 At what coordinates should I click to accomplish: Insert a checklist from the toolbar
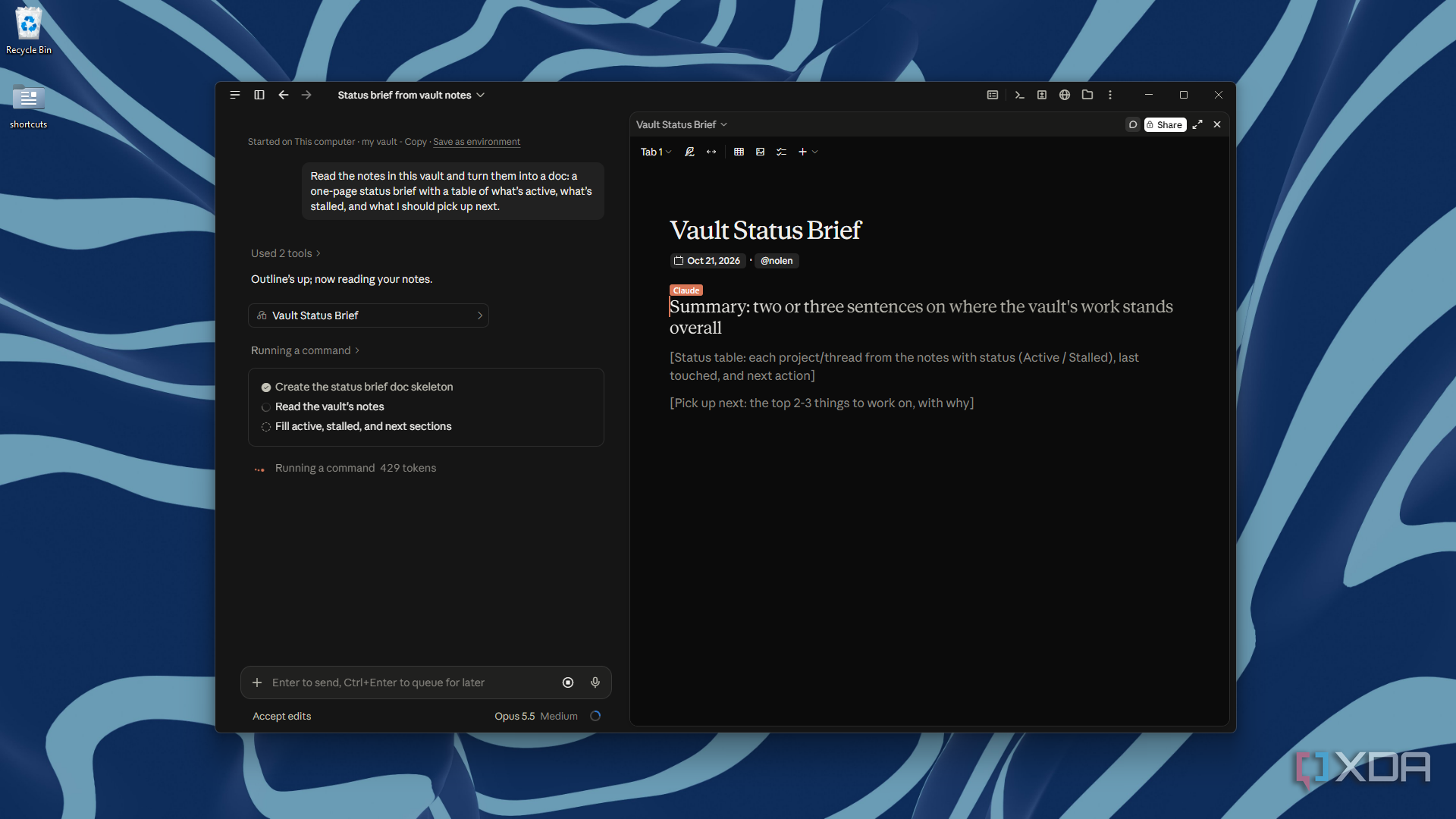(781, 152)
